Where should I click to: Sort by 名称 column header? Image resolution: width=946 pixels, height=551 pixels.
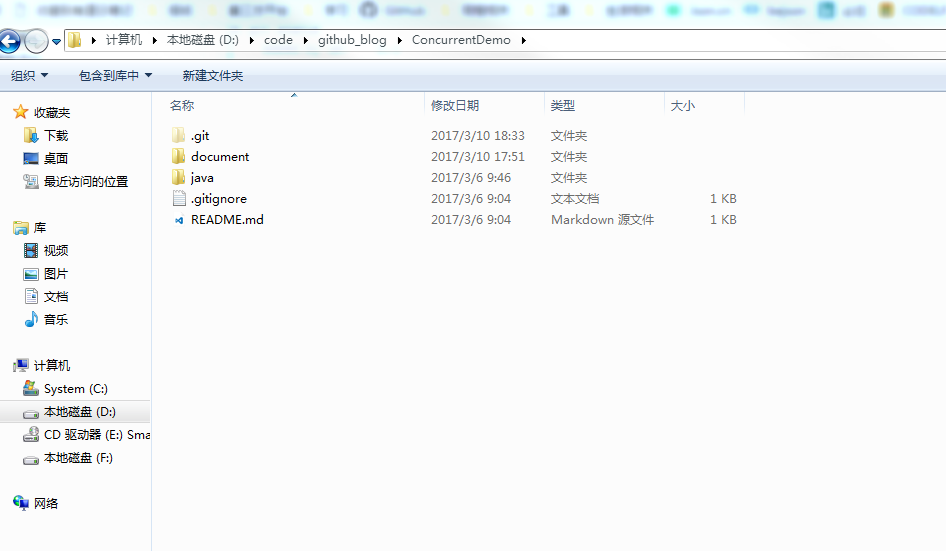(x=182, y=106)
